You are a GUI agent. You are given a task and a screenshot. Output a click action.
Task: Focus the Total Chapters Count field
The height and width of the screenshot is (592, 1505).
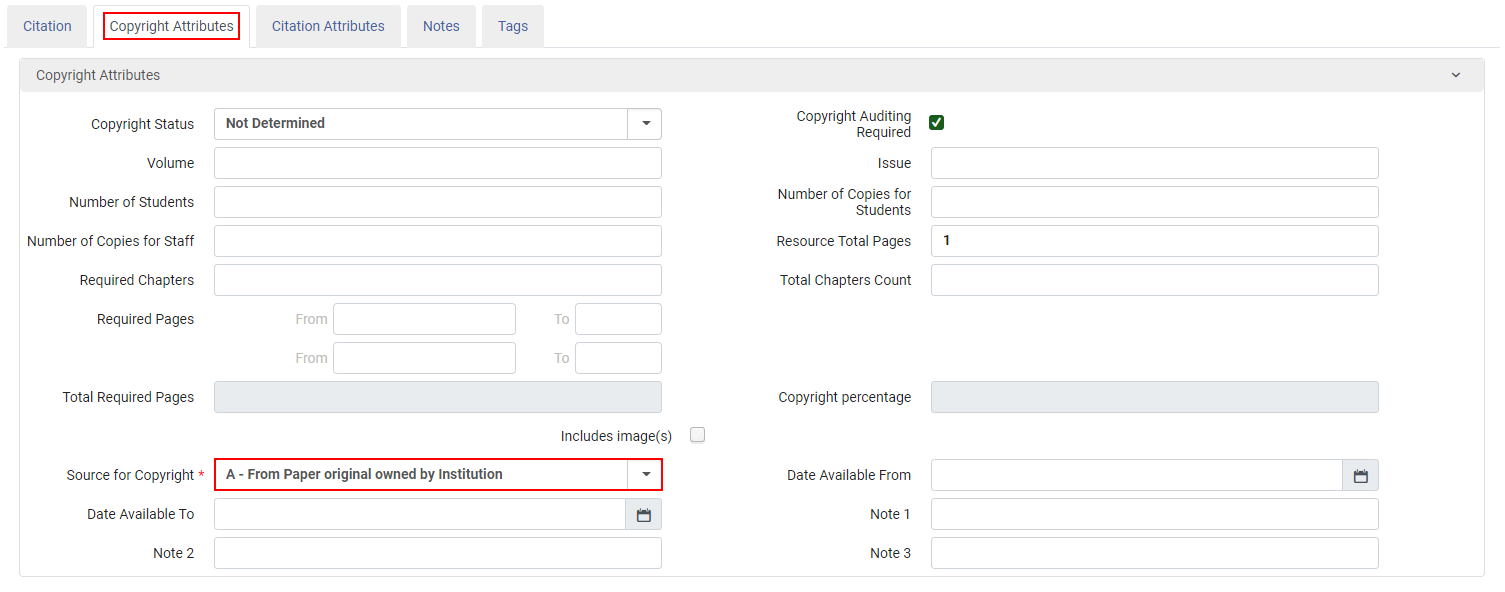click(1155, 280)
